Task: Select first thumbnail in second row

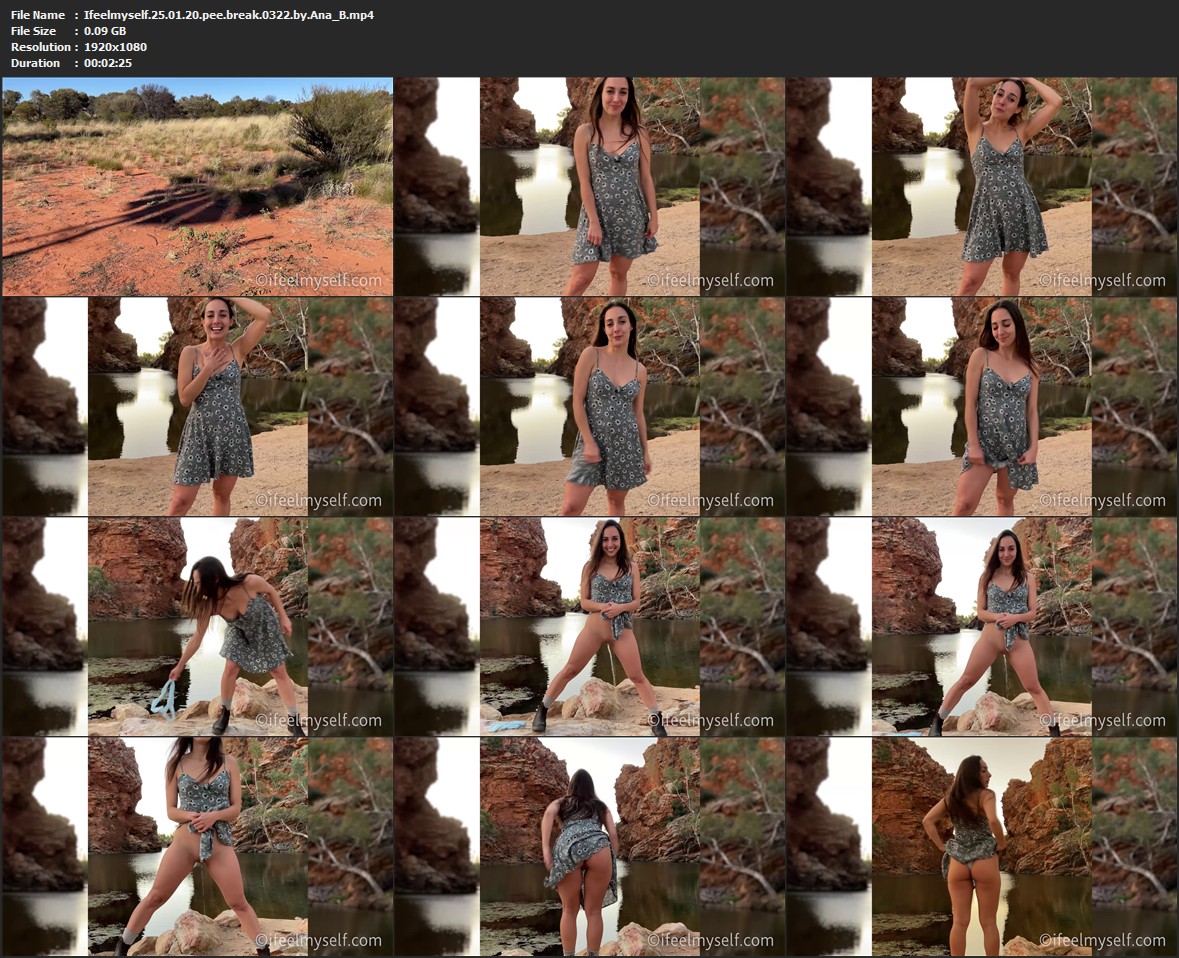Action: click(197, 406)
